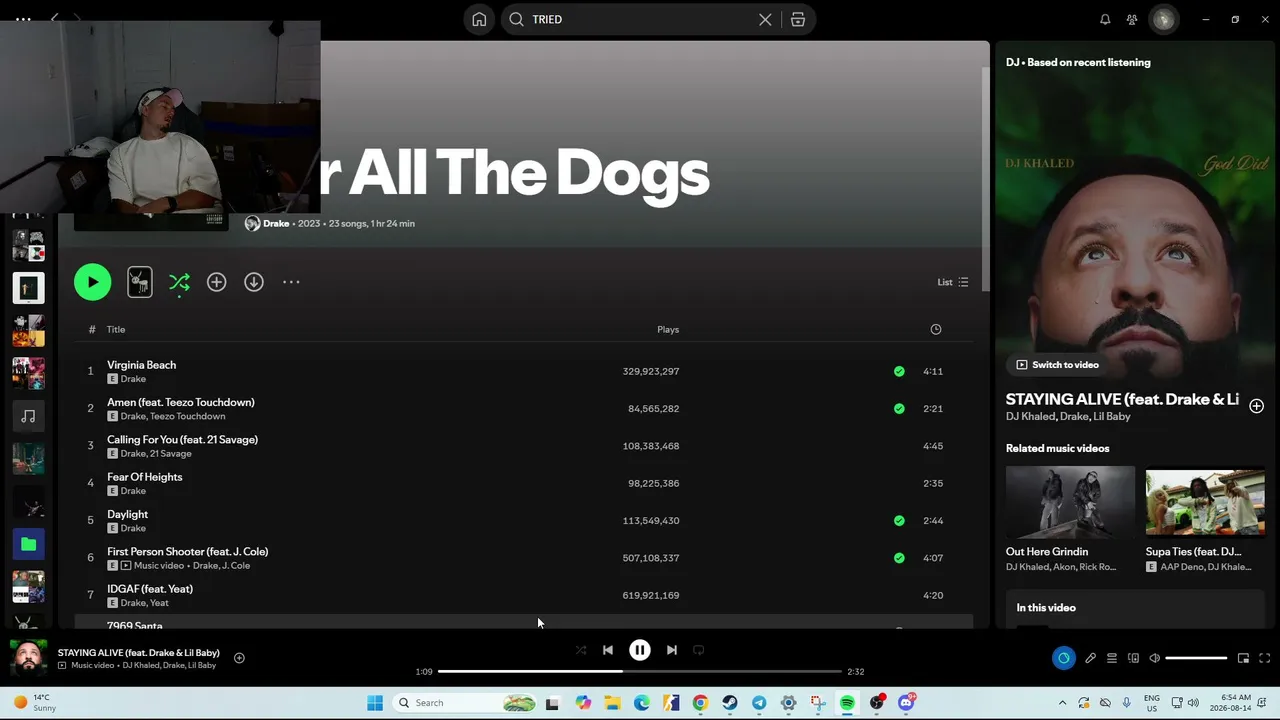Open Teezo Touchdown artist link
Viewport: 1280px width, 720px height.
click(x=188, y=416)
